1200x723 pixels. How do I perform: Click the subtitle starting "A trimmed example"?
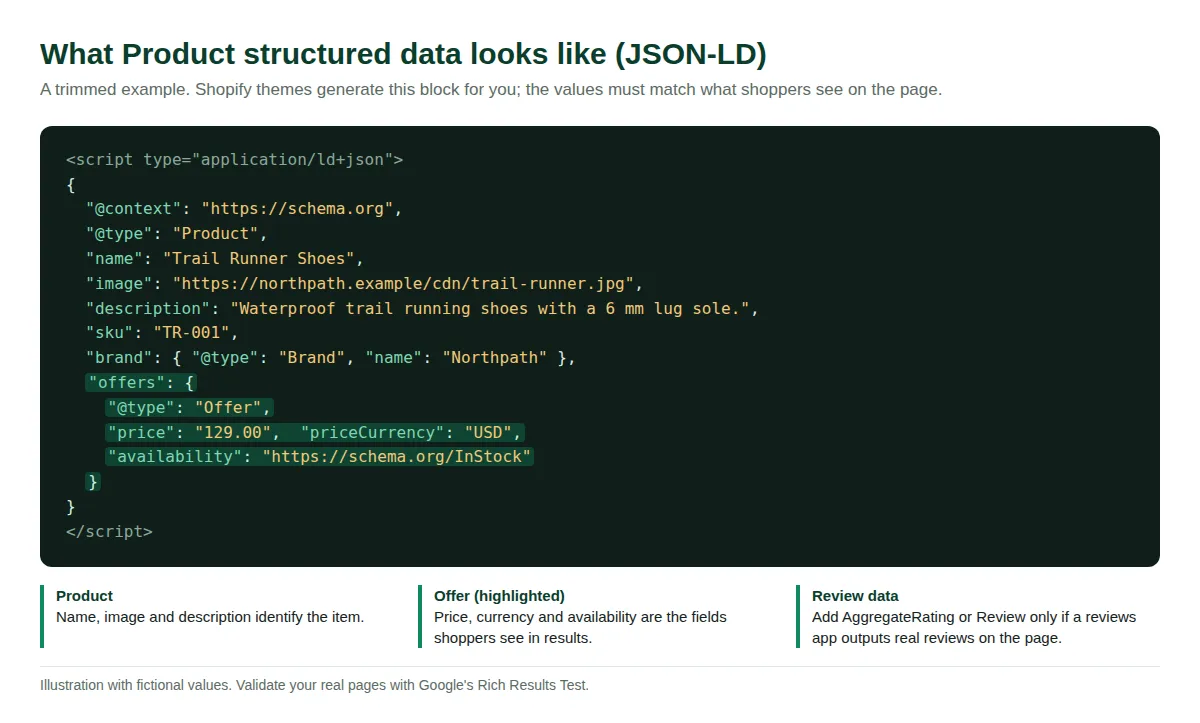[491, 90]
